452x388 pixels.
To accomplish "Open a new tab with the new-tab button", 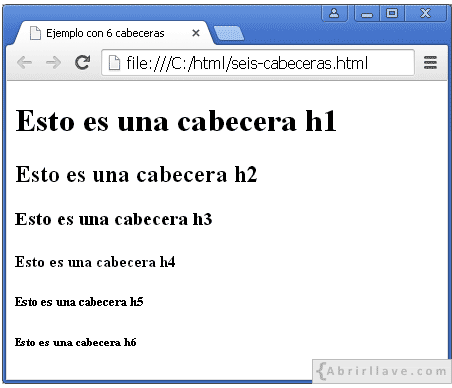I will [229, 33].
